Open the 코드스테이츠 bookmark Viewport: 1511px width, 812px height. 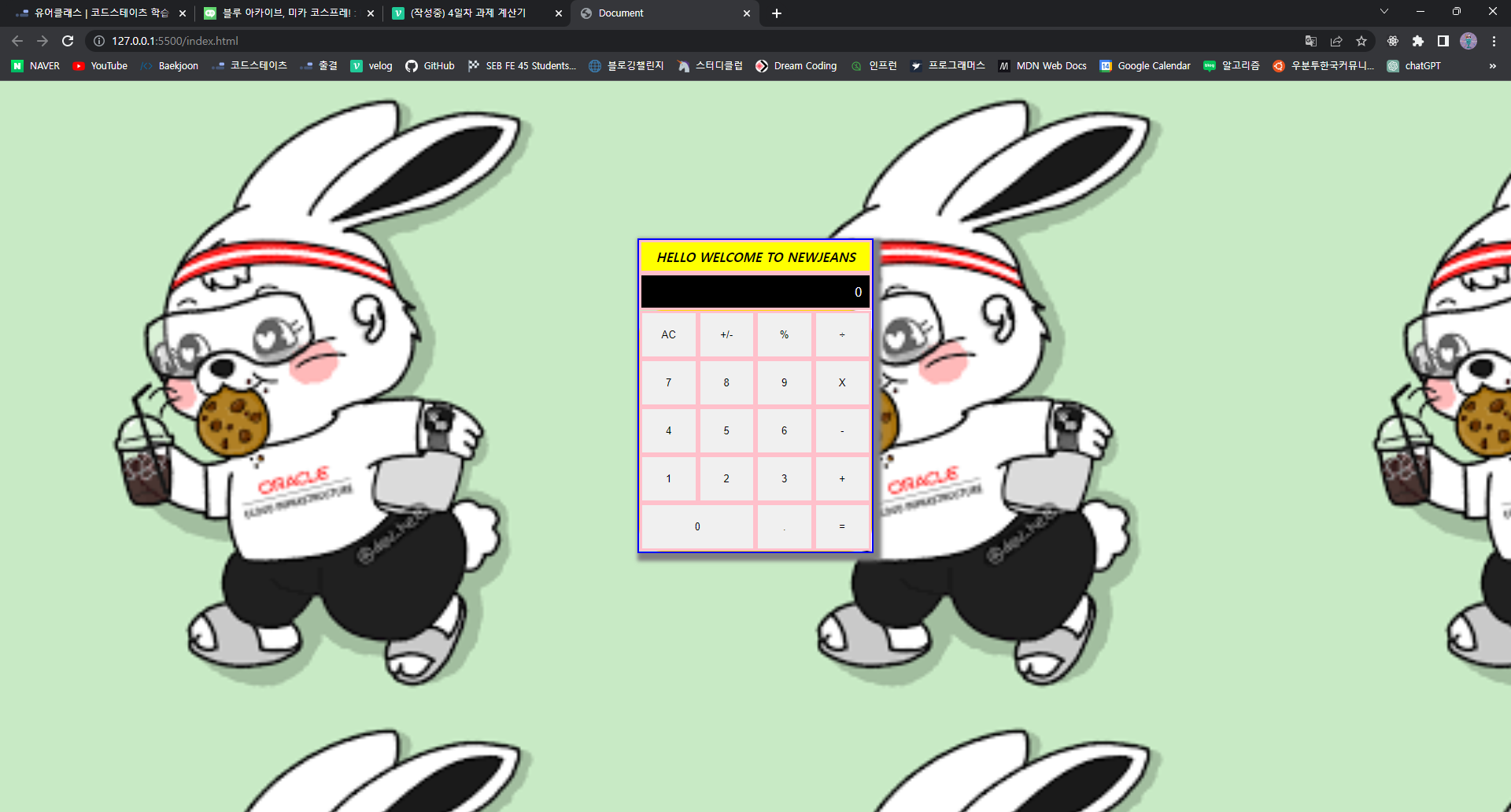click(249, 66)
